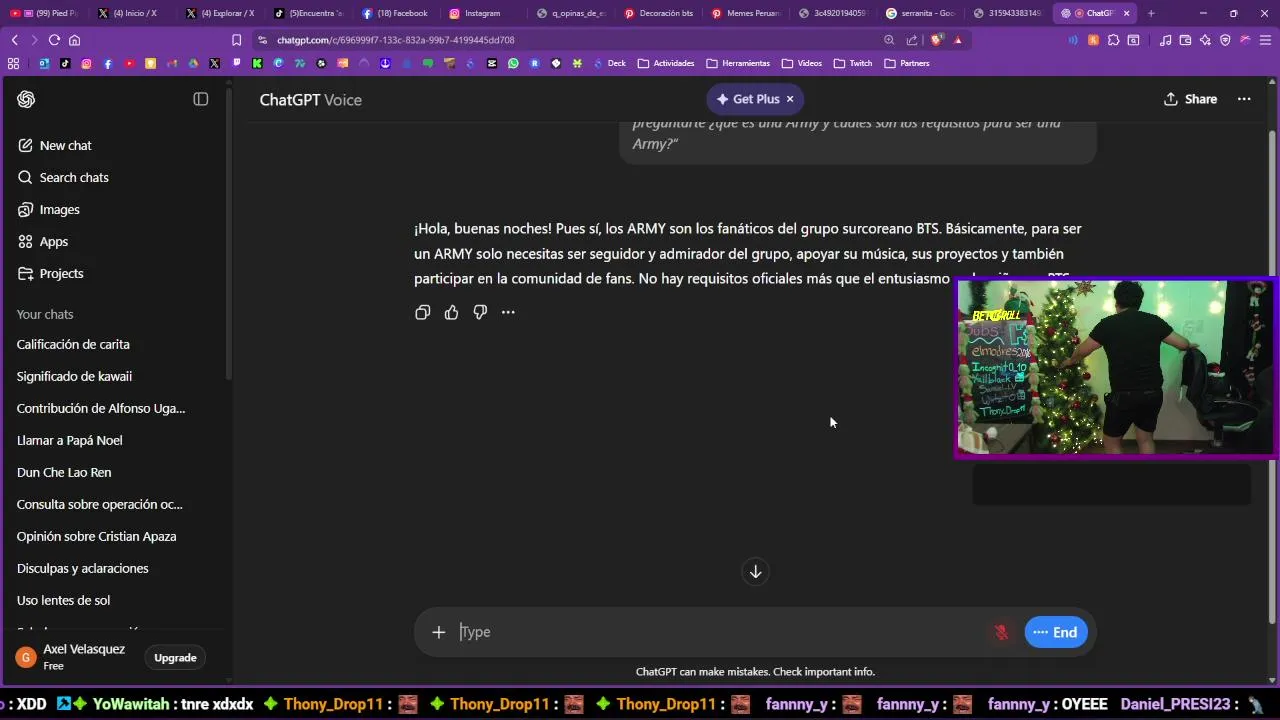This screenshot has width=1280, height=720.
Task: Open chat Uso lentes de sol
Action: [63, 600]
